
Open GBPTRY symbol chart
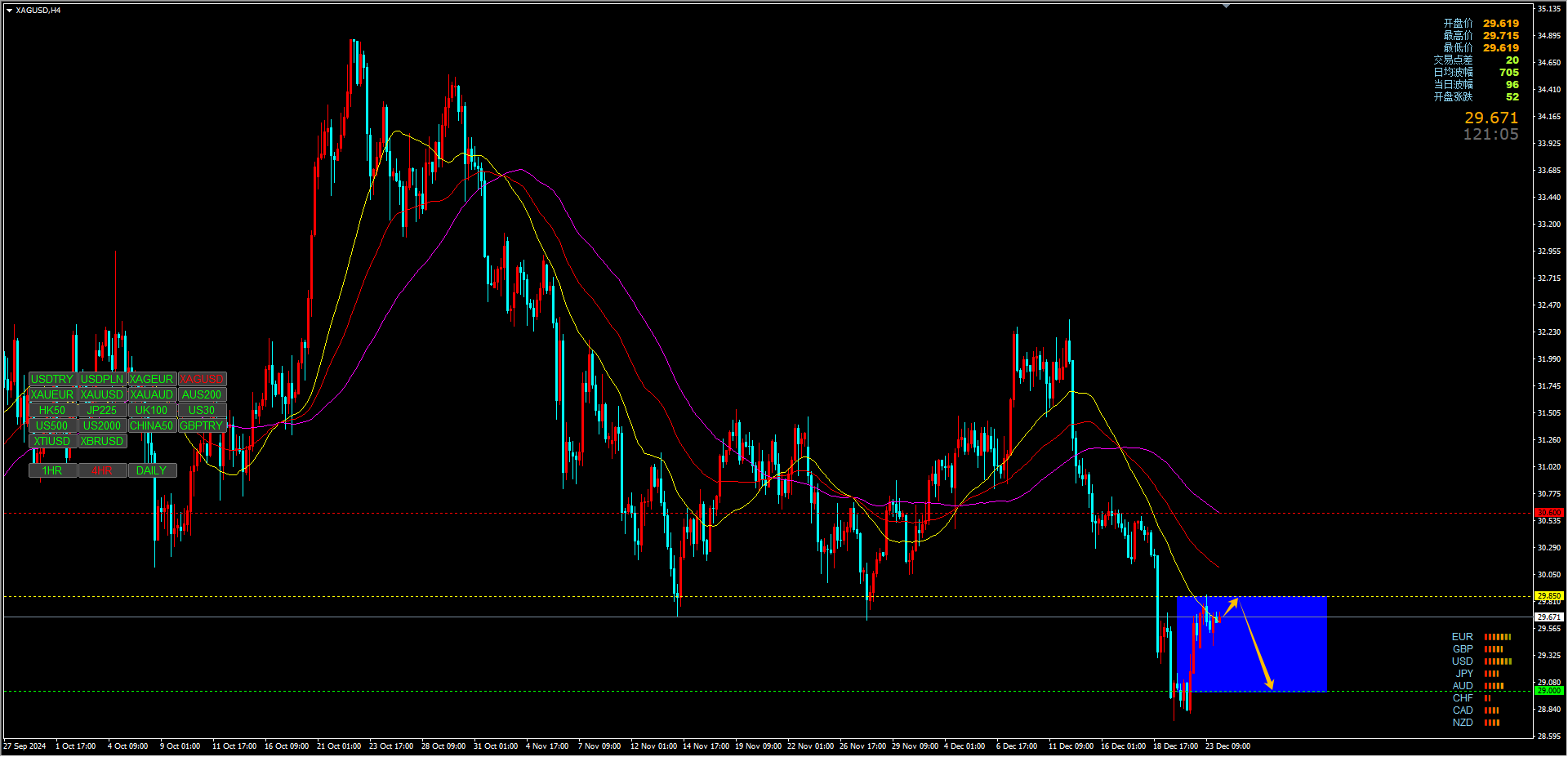202,426
